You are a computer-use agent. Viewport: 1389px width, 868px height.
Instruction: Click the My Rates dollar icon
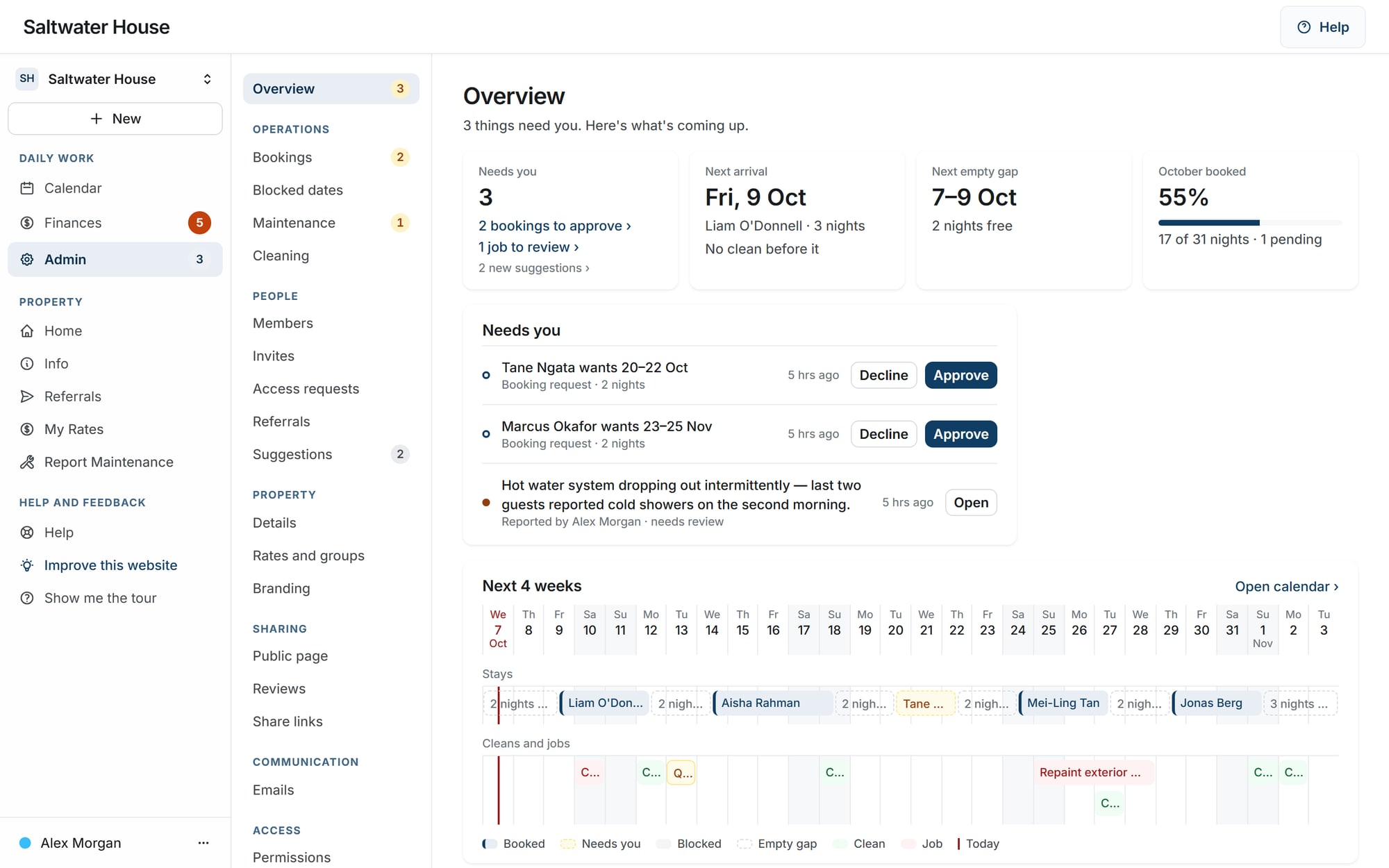pos(27,429)
